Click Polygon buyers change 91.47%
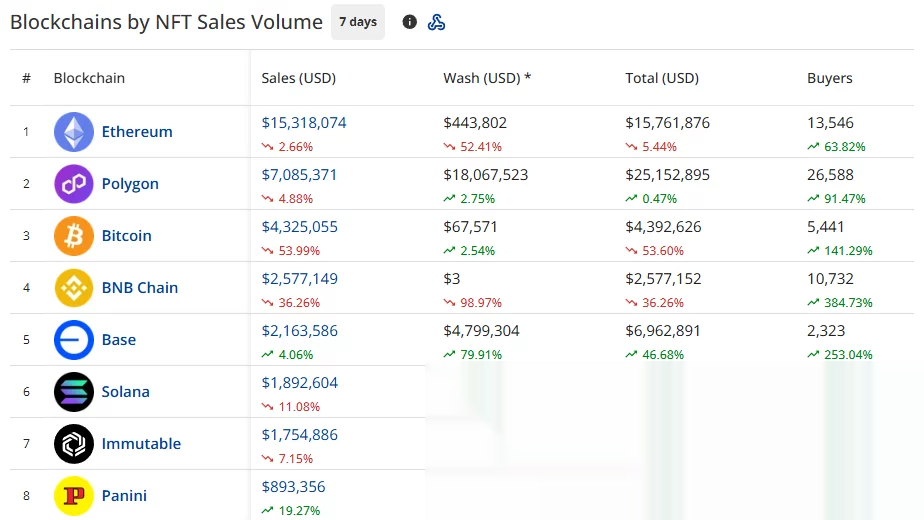This screenshot has height=520, width=924. point(836,199)
